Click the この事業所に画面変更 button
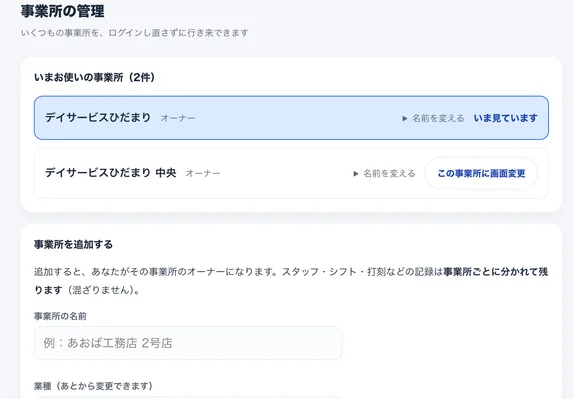The image size is (574, 399). click(x=481, y=173)
